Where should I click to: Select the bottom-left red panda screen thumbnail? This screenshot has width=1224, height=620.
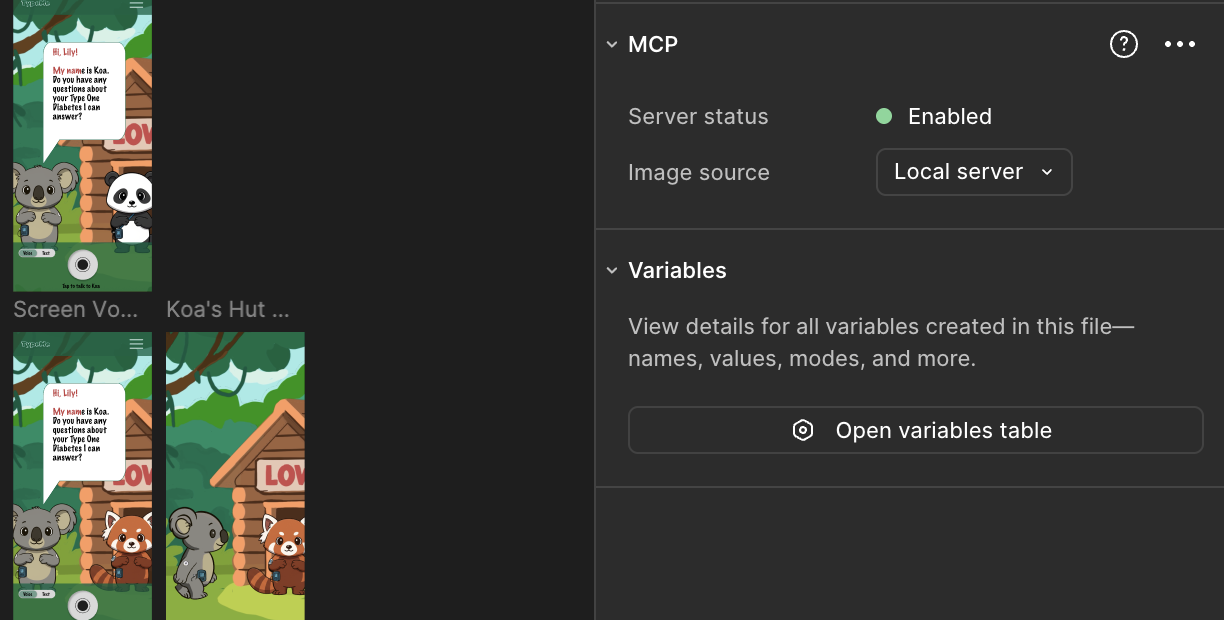click(82, 476)
